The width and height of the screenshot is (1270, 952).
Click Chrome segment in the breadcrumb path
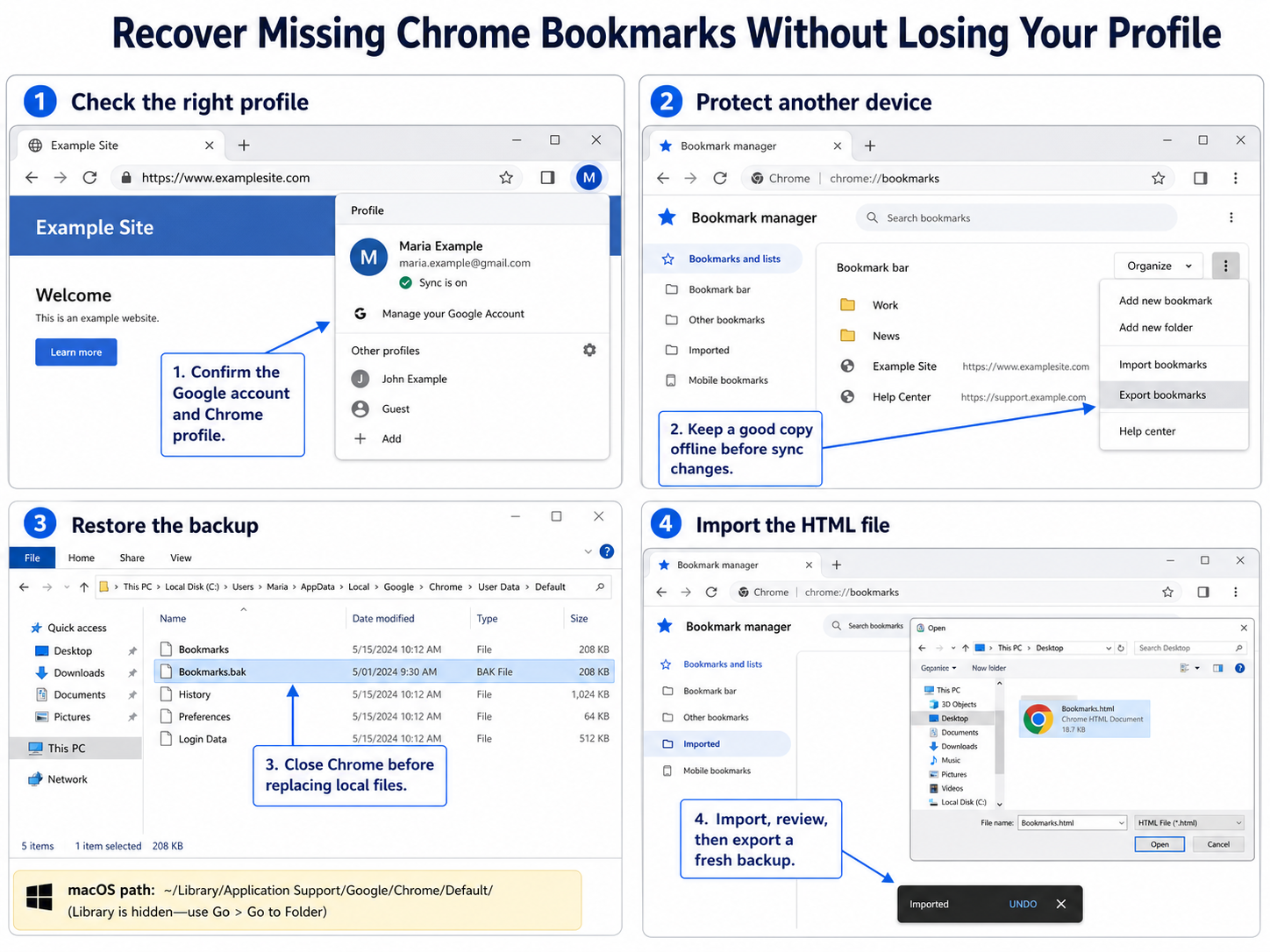click(446, 587)
